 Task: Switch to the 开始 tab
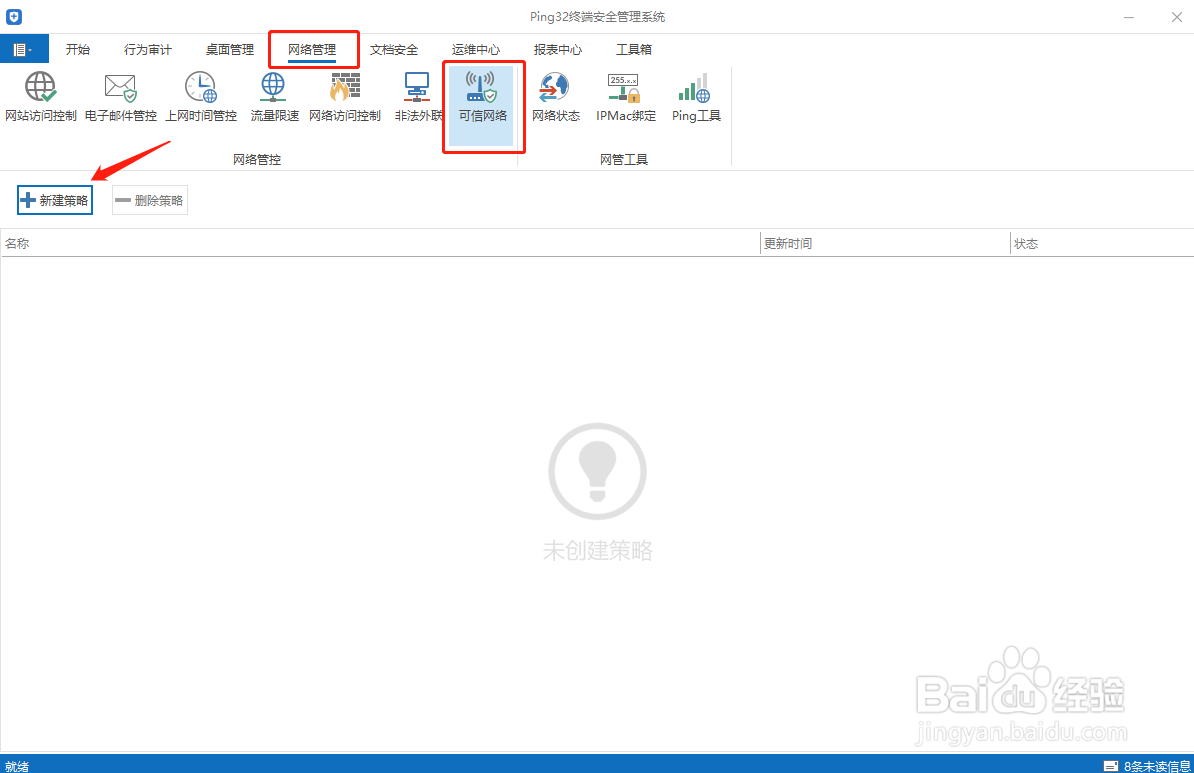click(78, 50)
